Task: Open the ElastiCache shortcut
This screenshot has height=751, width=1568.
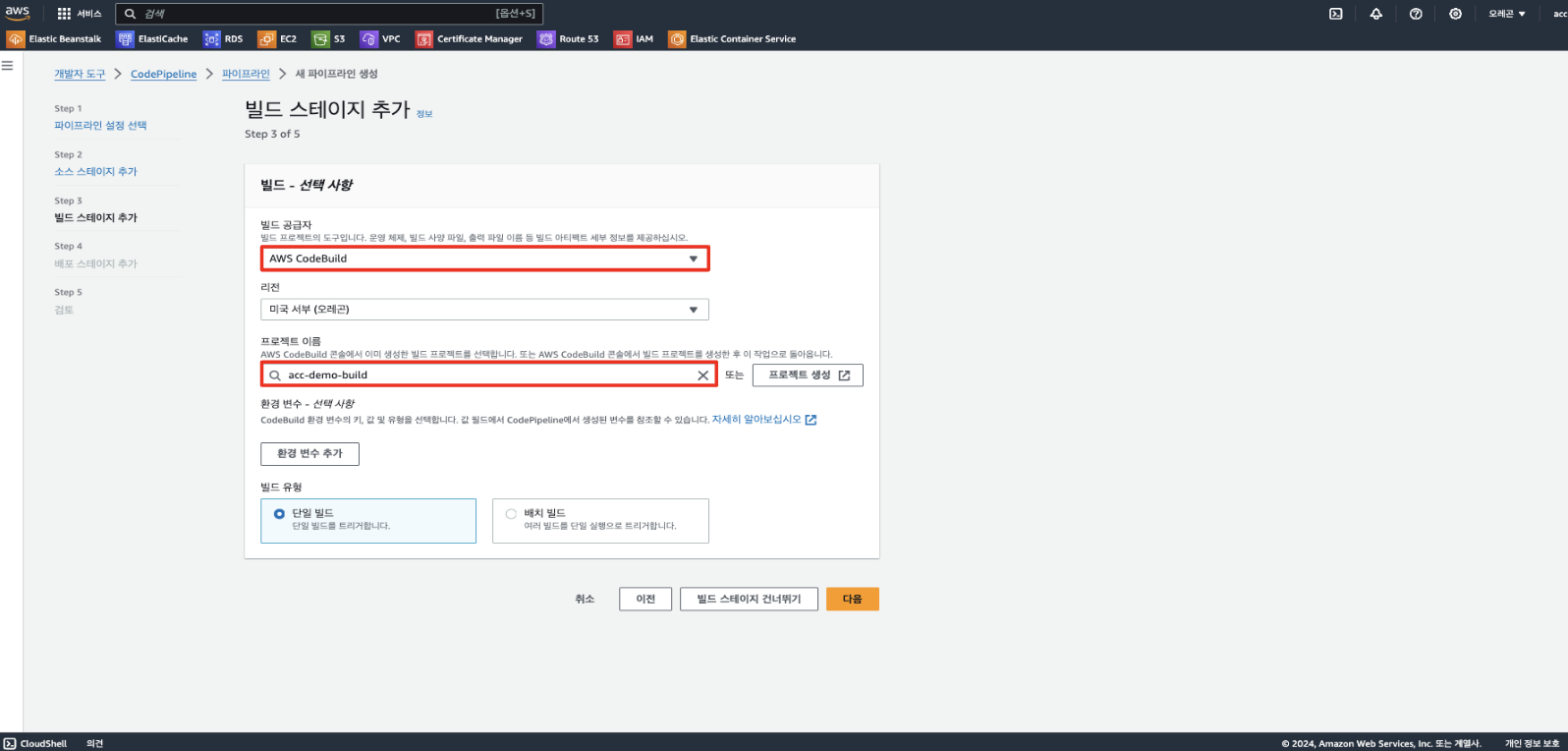Action: click(152, 39)
